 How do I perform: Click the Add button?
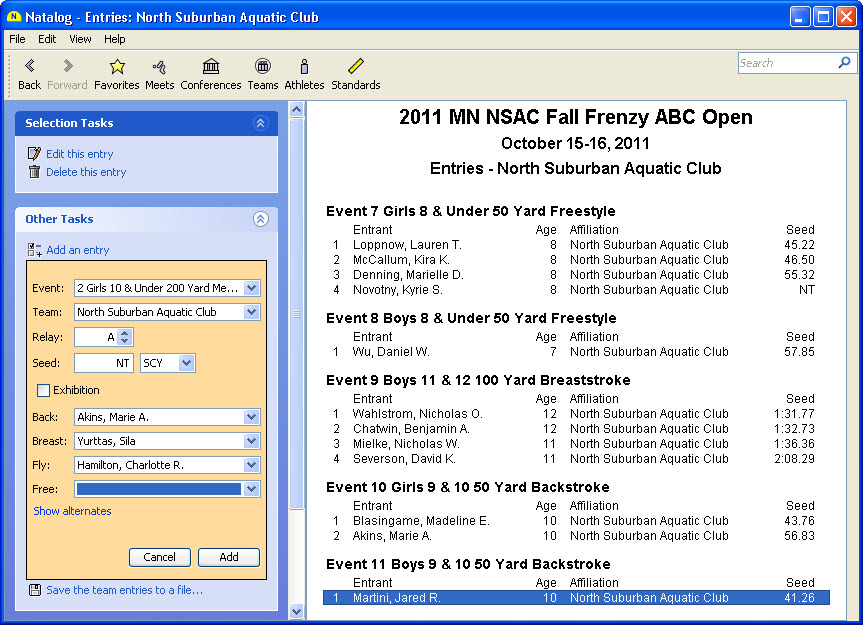[x=229, y=557]
